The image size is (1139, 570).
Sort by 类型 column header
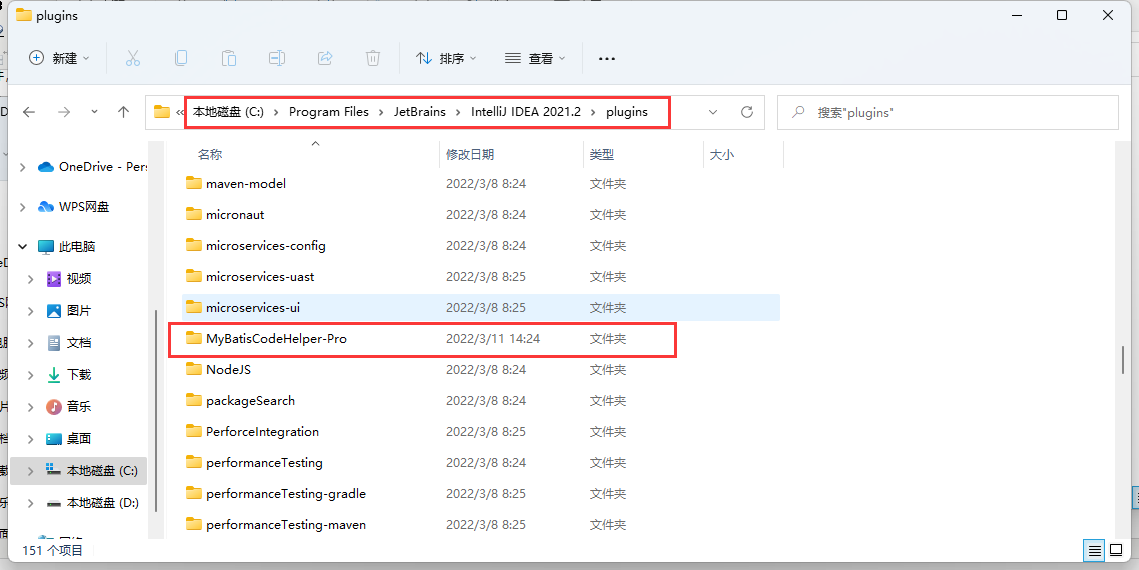pyautogui.click(x=602, y=155)
